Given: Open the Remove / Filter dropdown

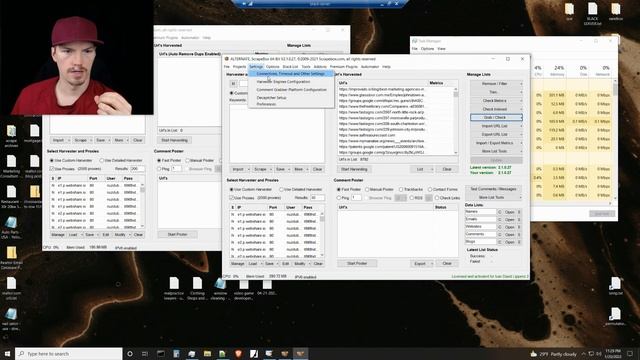Looking at the screenshot, I should (496, 84).
